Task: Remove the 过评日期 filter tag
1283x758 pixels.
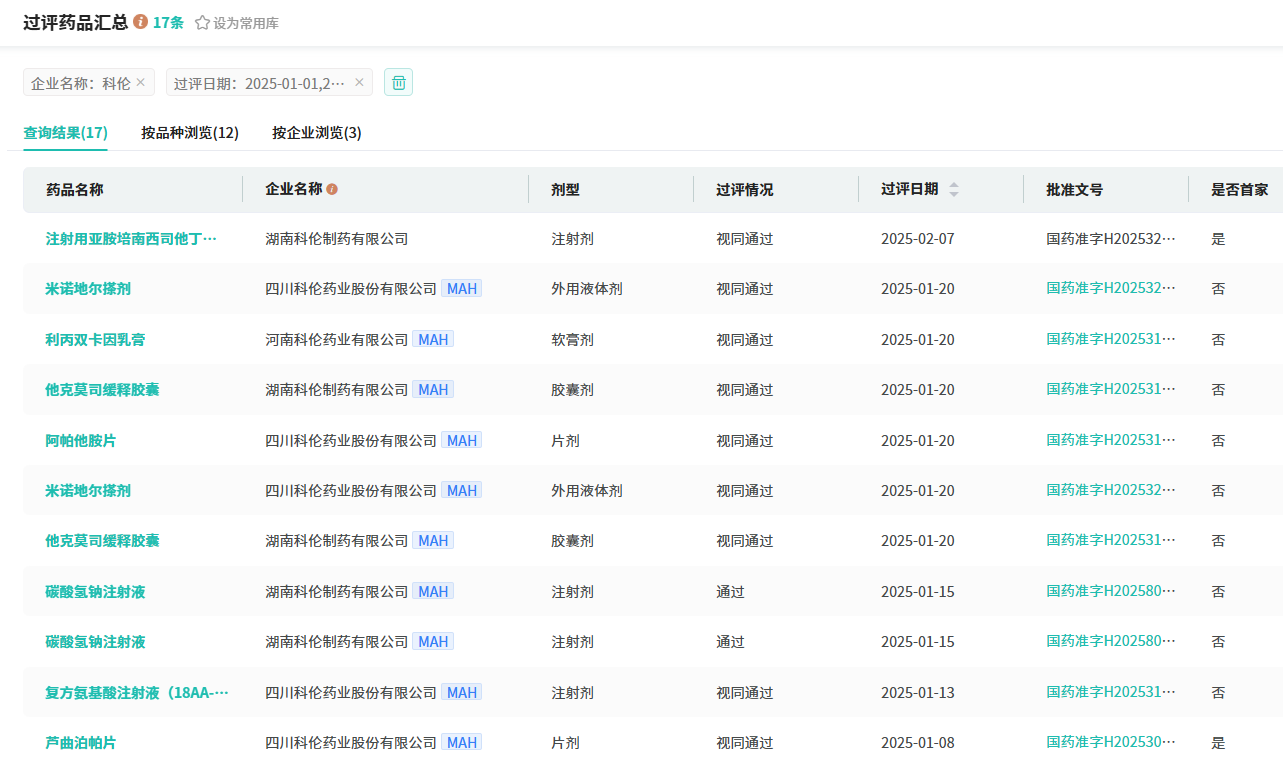Action: (x=359, y=82)
